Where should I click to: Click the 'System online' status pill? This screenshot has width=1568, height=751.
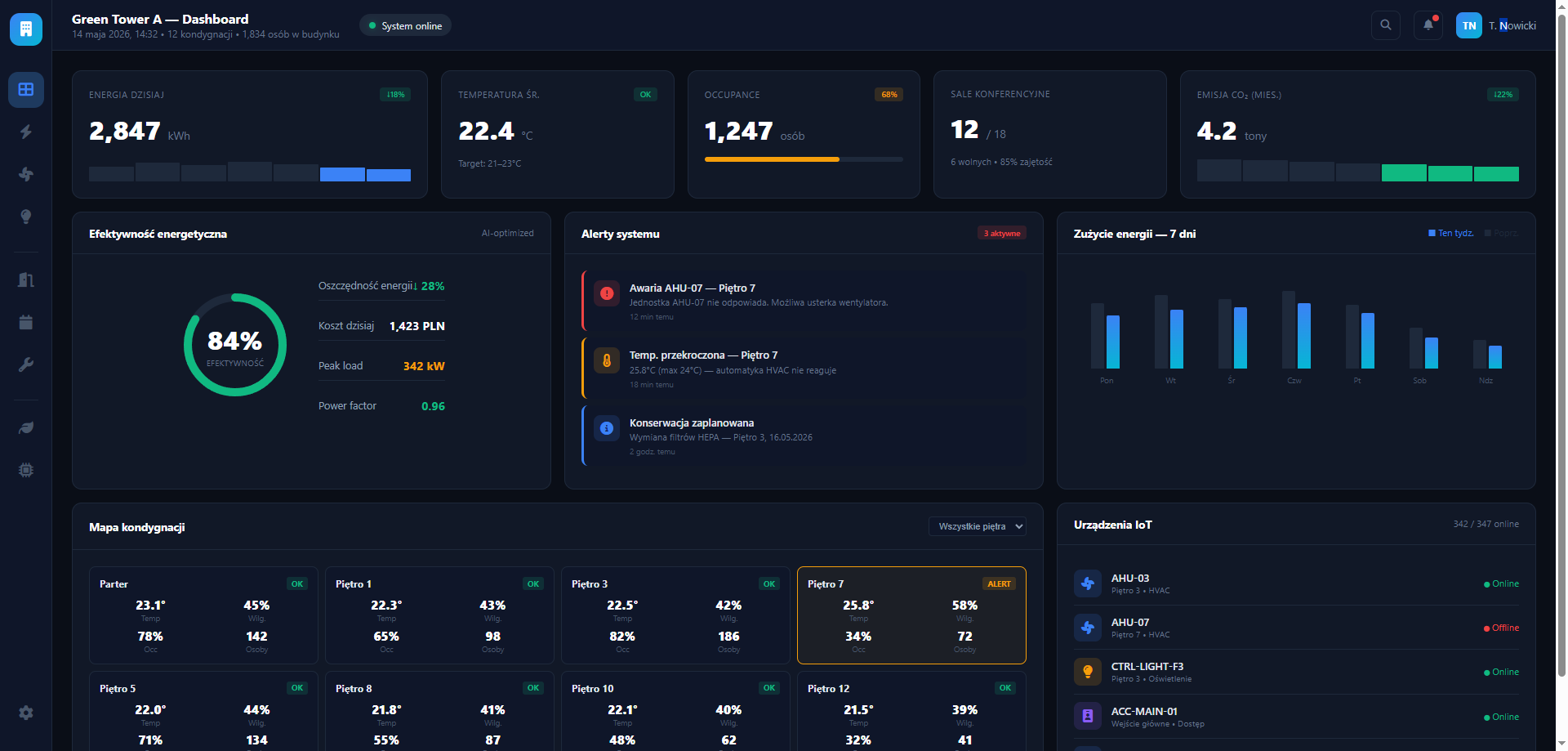coord(405,25)
